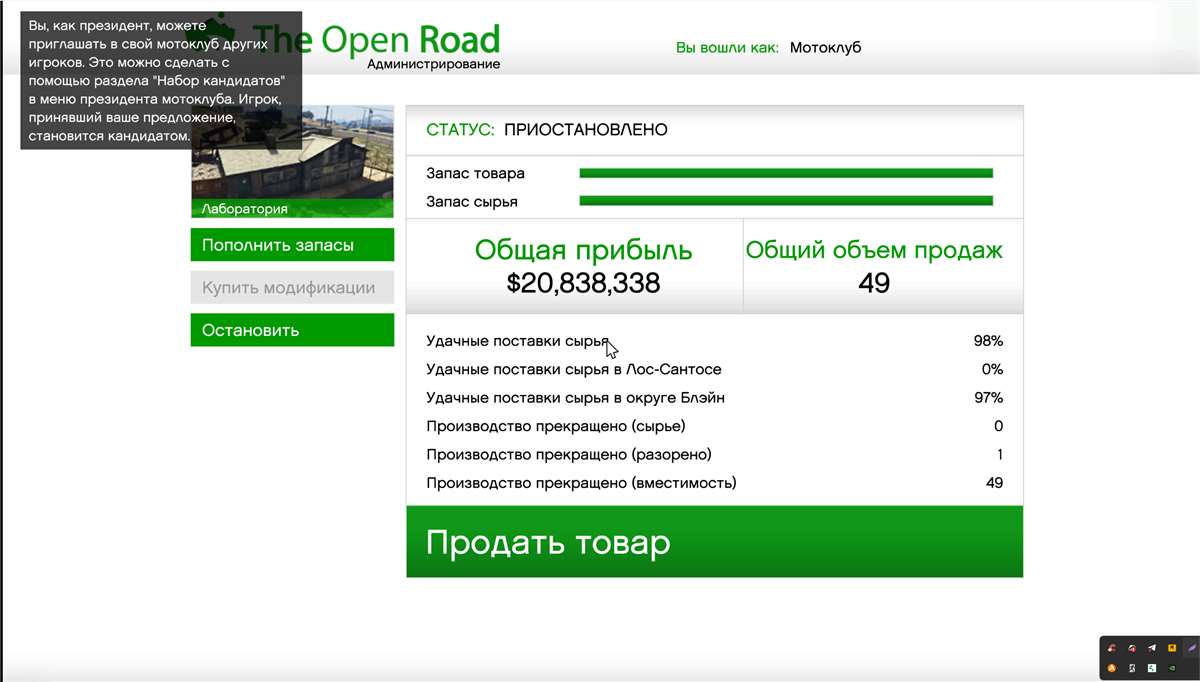Click 'Производство прекращено (сырье)' row
The height and width of the screenshot is (682, 1200).
click(714, 426)
